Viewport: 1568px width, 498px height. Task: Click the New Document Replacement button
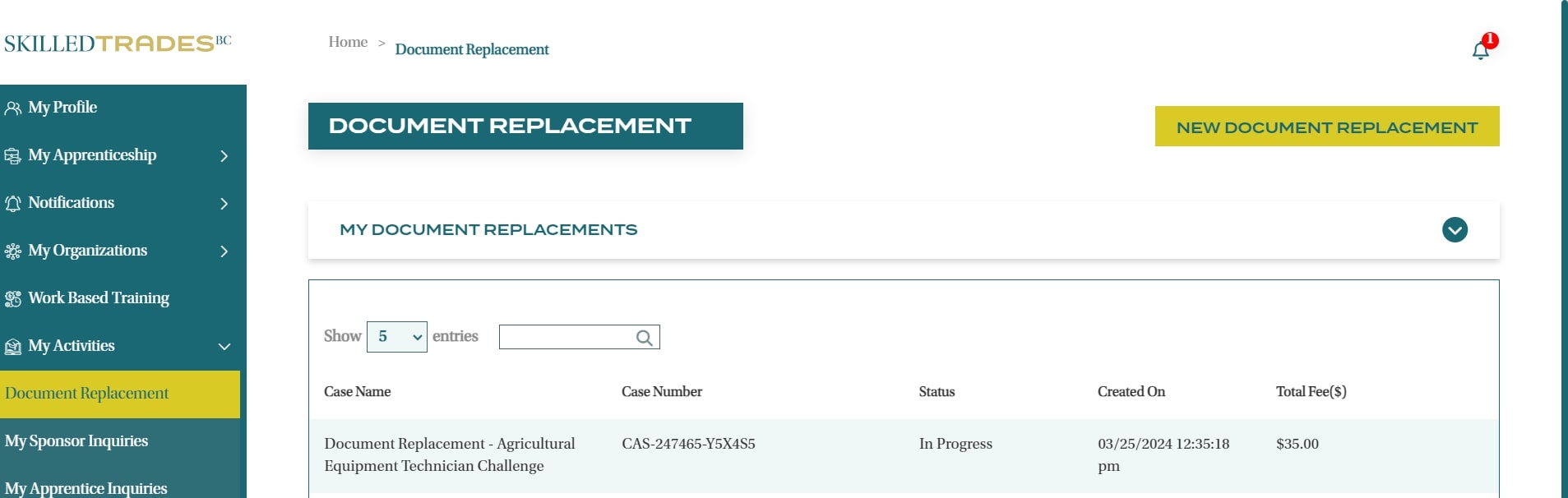(1326, 127)
